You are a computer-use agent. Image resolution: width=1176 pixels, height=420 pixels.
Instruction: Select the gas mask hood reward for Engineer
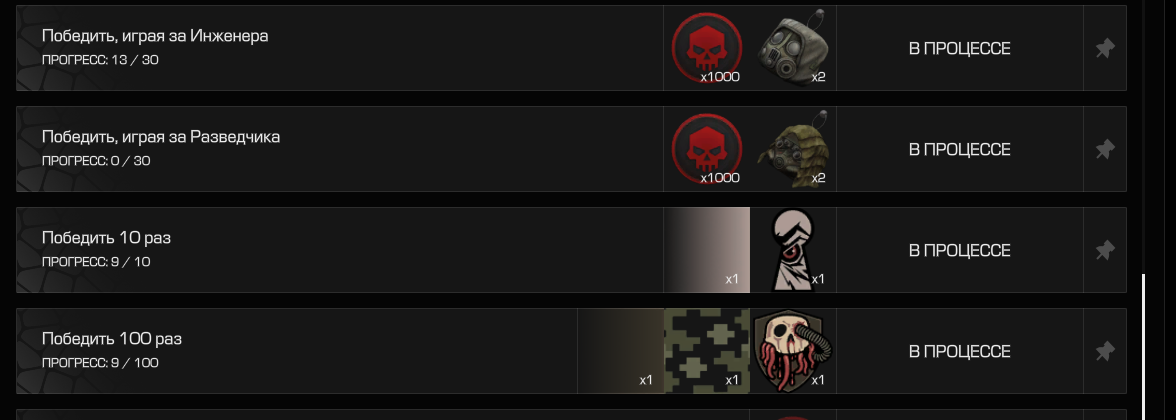793,48
